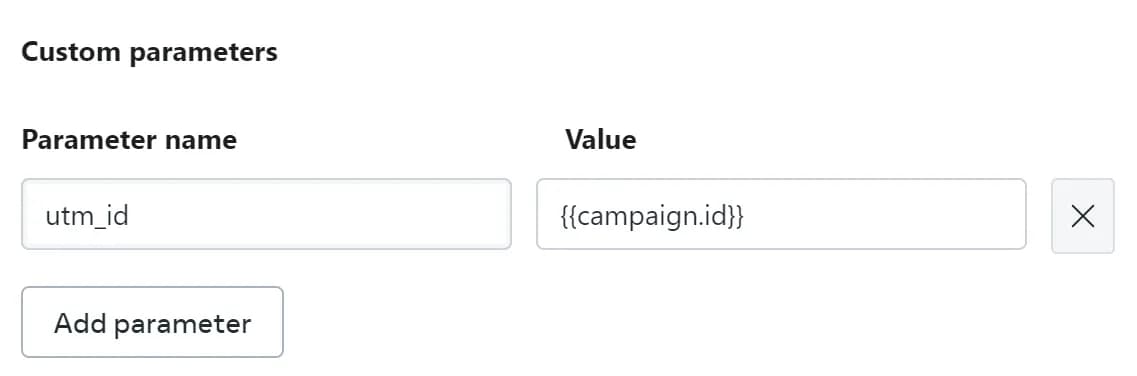Viewport: 1137px width, 376px height.
Task: Click the Value column label
Action: pos(600,139)
